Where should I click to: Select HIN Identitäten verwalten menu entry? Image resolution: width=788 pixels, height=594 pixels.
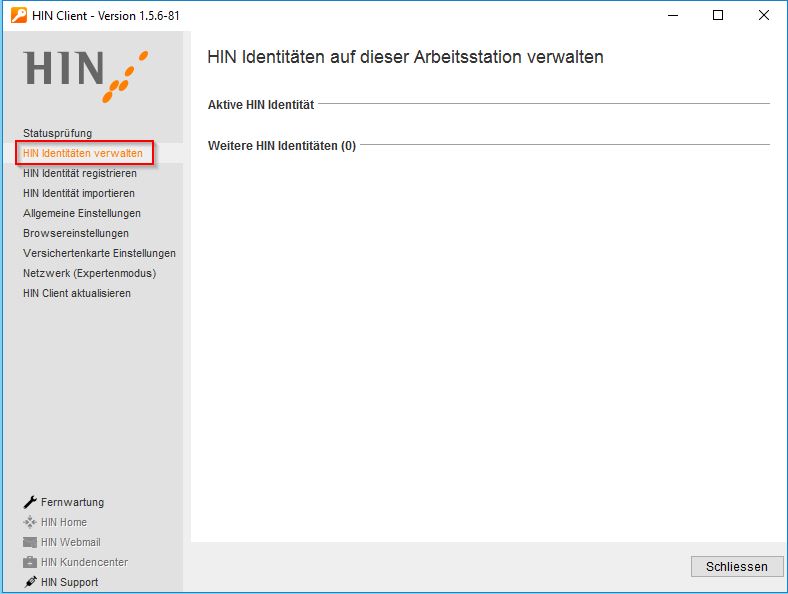(83, 153)
